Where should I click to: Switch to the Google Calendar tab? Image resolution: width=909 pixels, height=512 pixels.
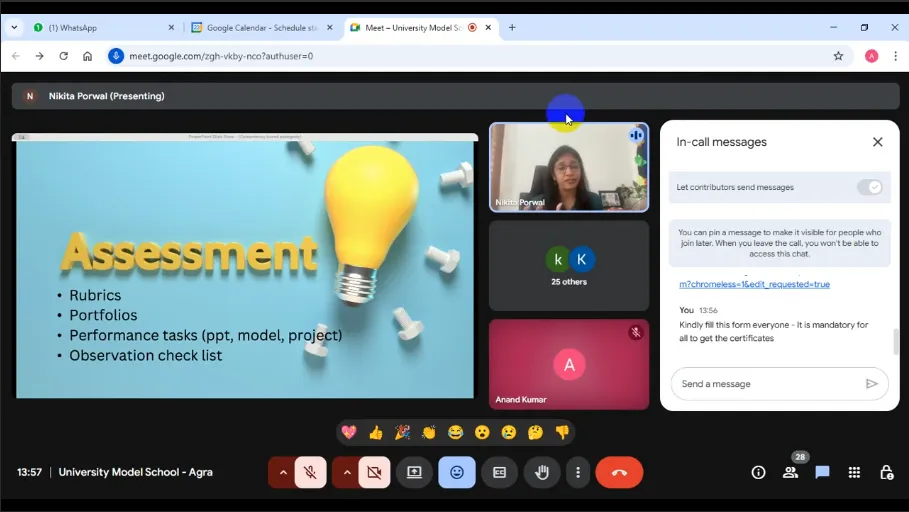pyautogui.click(x=261, y=28)
